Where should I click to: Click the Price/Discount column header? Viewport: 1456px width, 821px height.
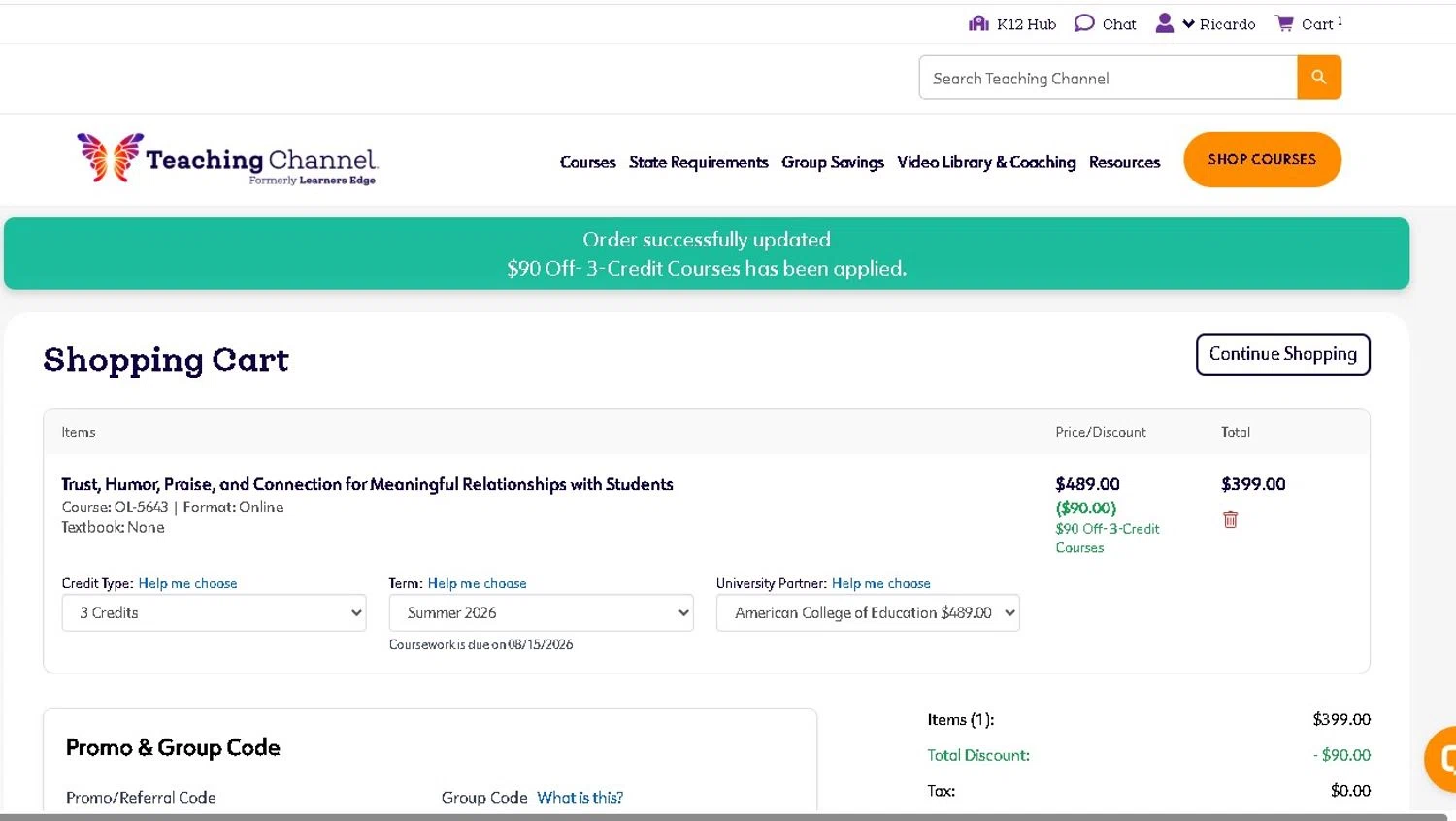1101,432
